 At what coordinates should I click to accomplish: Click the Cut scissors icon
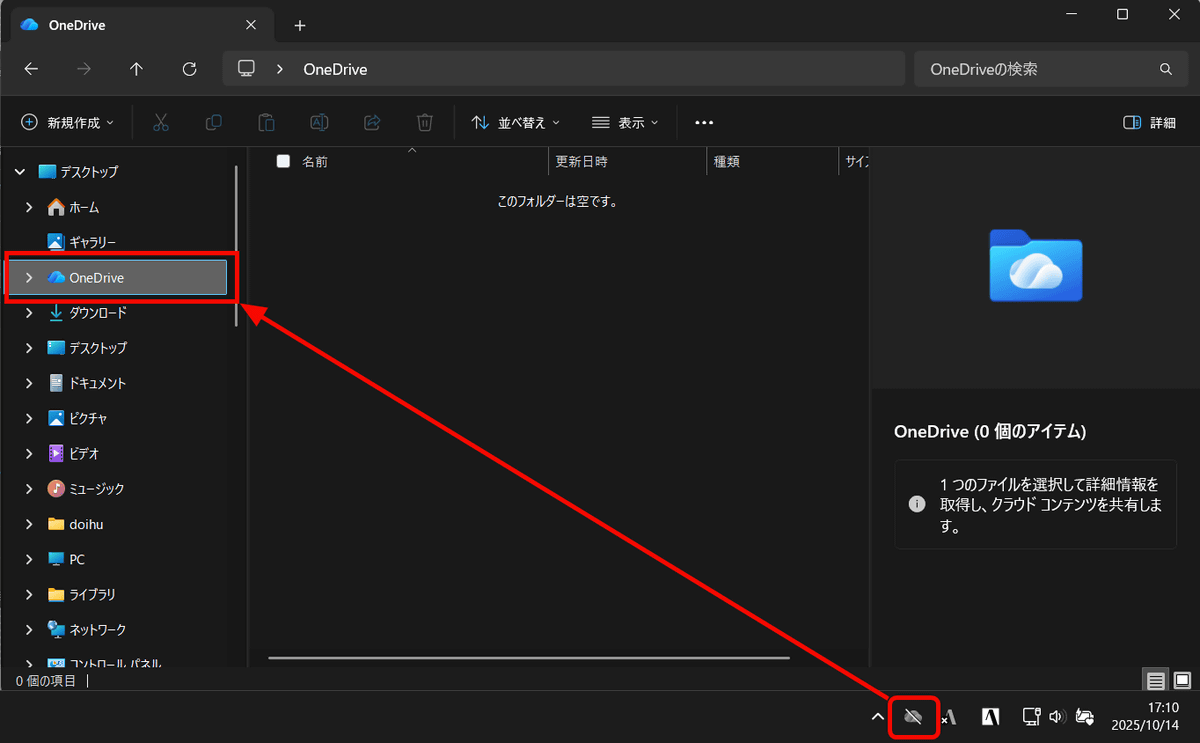pyautogui.click(x=161, y=122)
